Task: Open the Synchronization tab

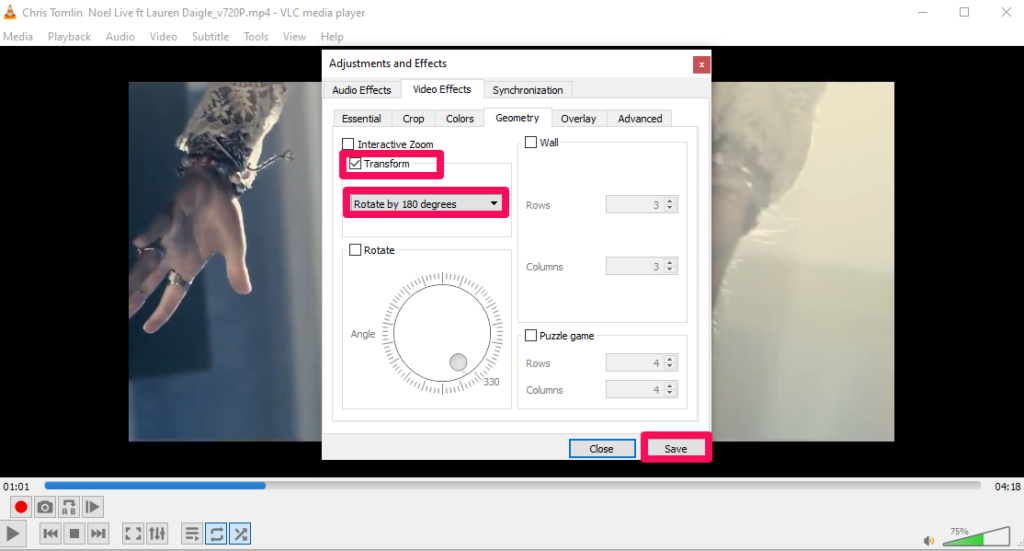Action: (528, 90)
